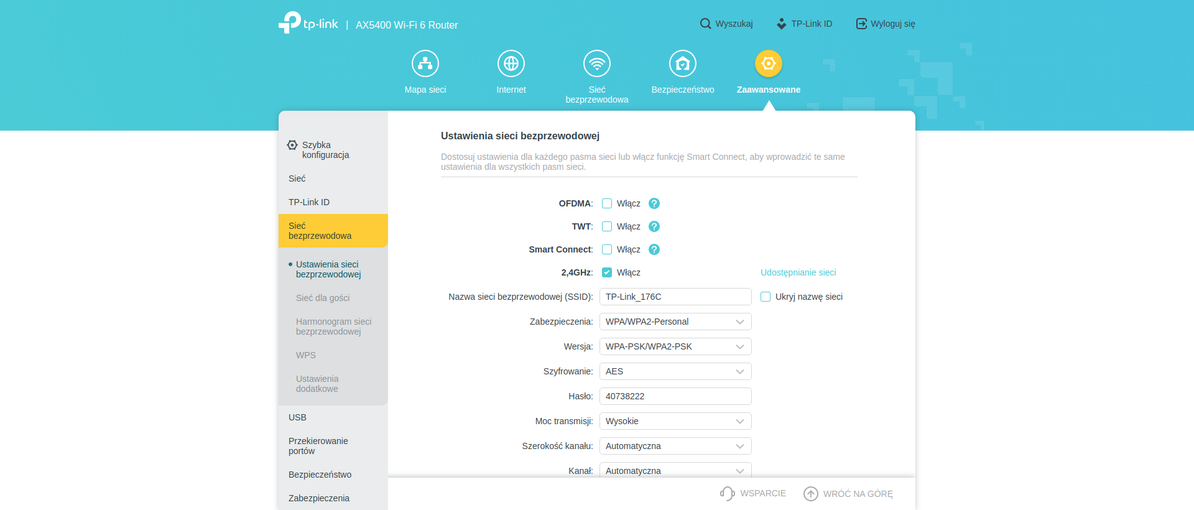Select Ustawienia sieci bezprzewodowej submenu item
The width and height of the screenshot is (1194, 510).
(x=328, y=269)
